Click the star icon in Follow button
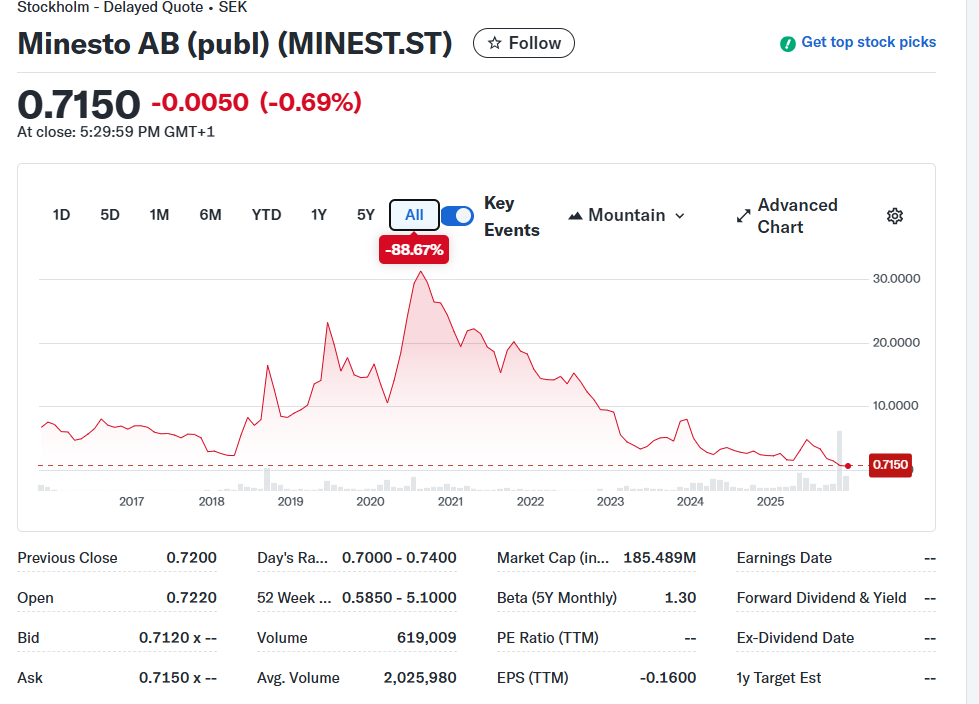The width and height of the screenshot is (979, 704). coord(494,43)
